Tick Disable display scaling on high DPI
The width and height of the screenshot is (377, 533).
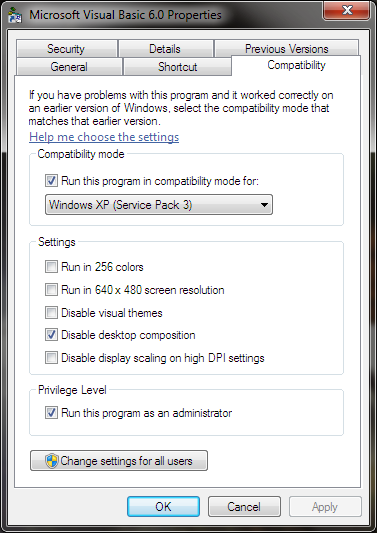pyautogui.click(x=51, y=358)
